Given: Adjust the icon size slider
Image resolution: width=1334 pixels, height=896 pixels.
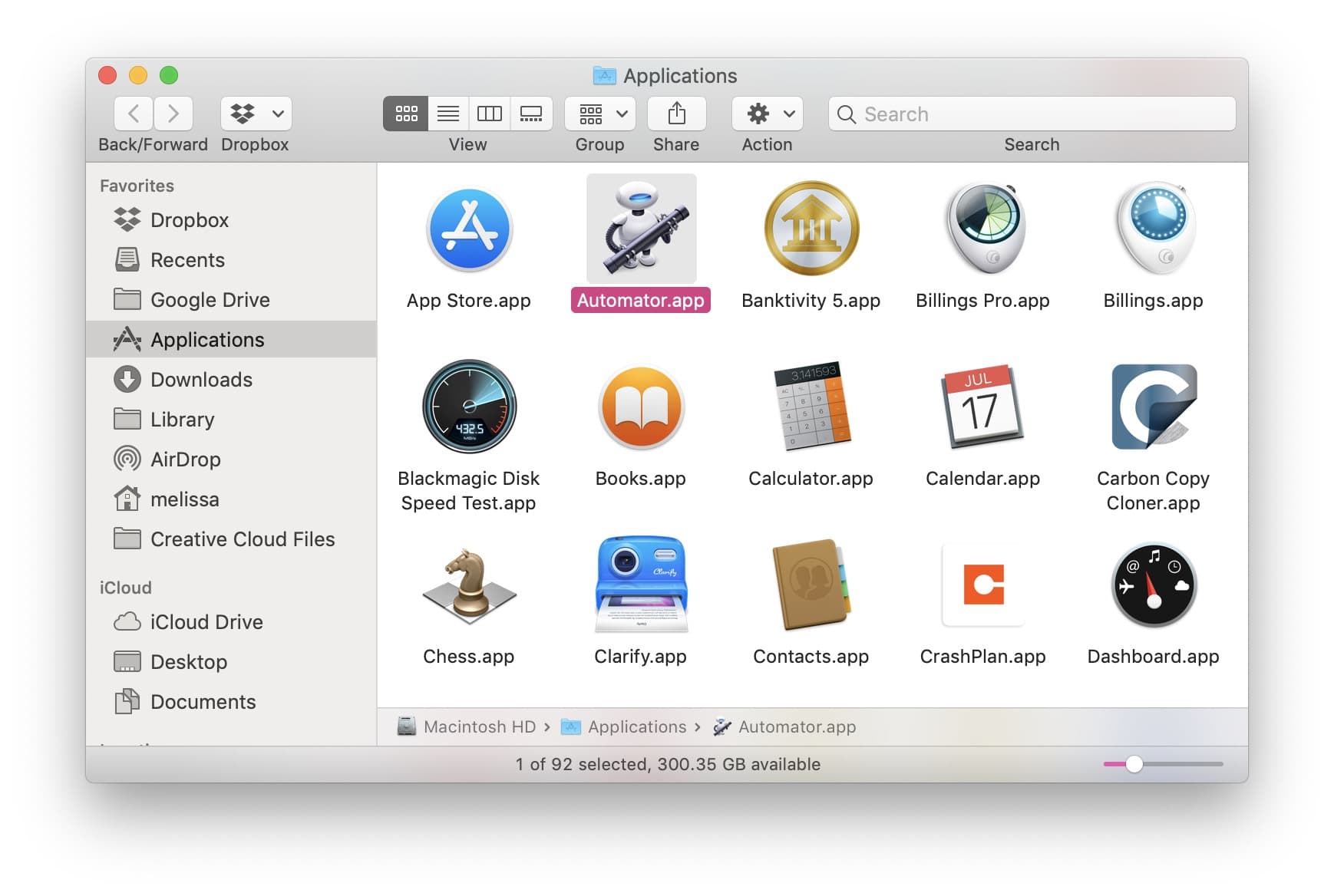Looking at the screenshot, I should tap(1134, 764).
